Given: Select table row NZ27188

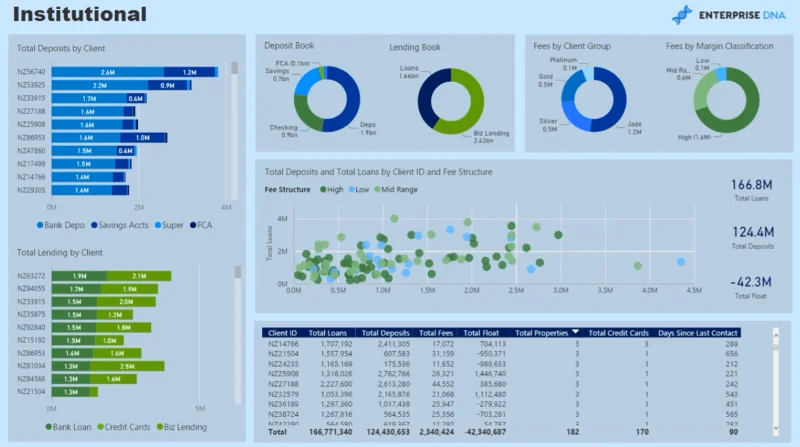Looking at the screenshot, I should click(x=501, y=384).
